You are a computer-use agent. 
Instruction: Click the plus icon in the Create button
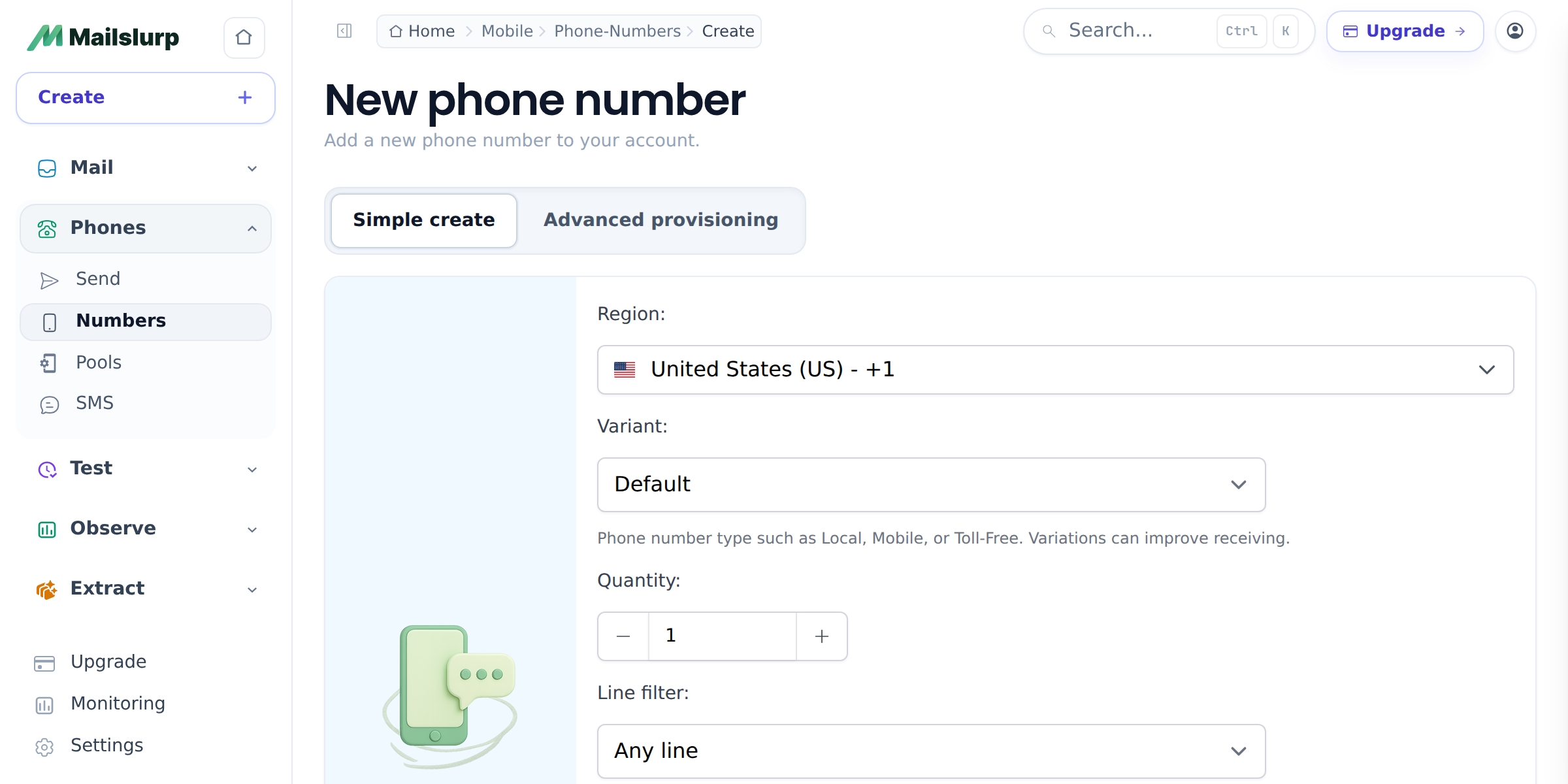(245, 97)
